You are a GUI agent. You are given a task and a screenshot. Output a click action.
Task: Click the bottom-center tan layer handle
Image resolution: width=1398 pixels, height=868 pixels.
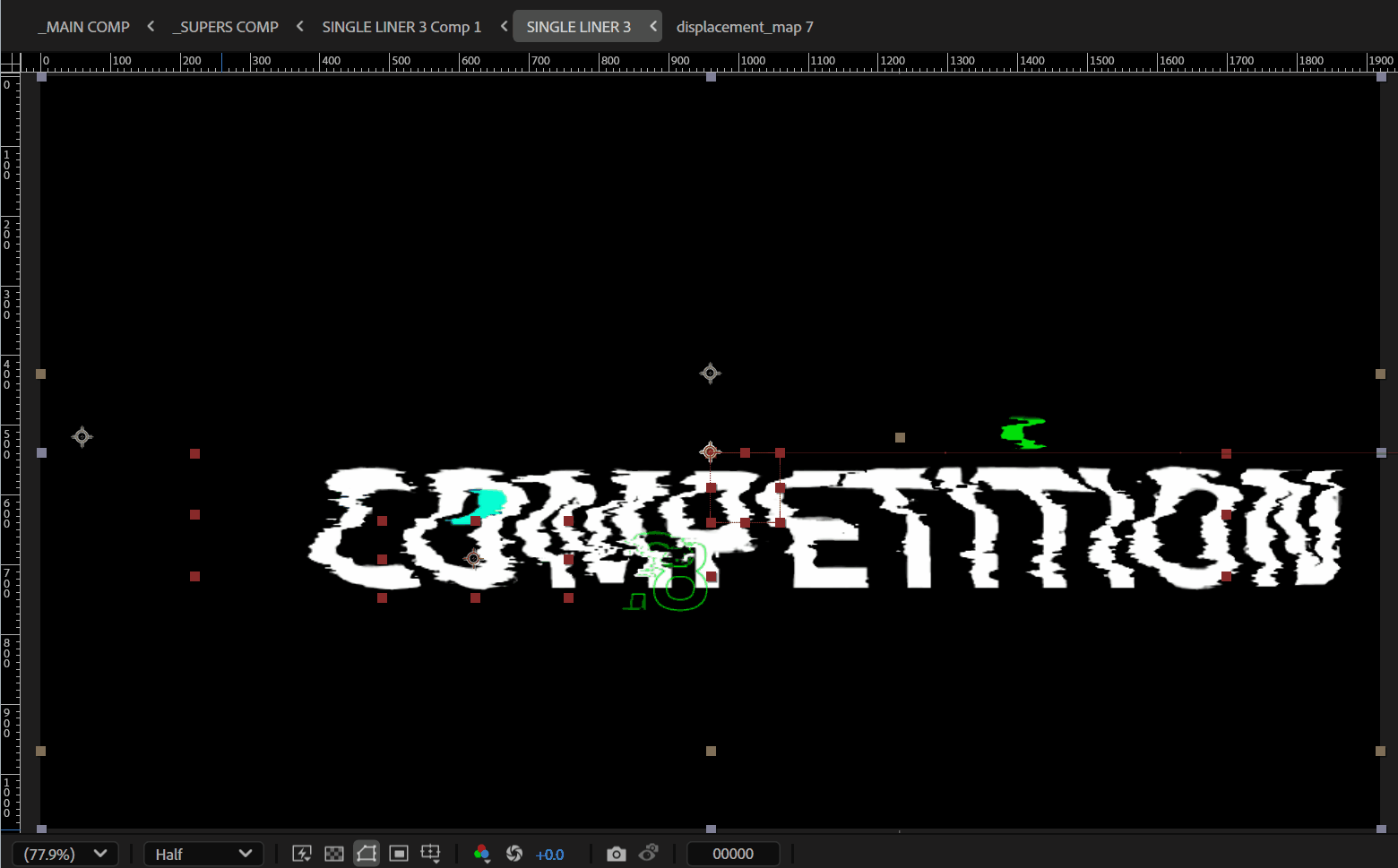tap(711, 751)
